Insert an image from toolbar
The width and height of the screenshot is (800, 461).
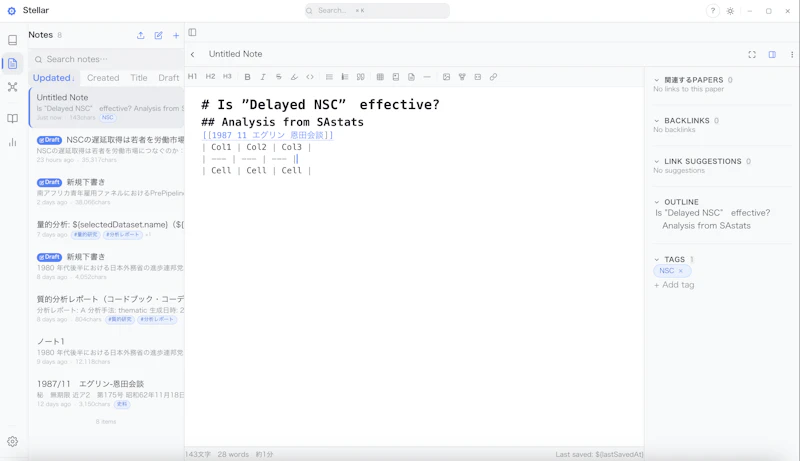click(x=446, y=77)
